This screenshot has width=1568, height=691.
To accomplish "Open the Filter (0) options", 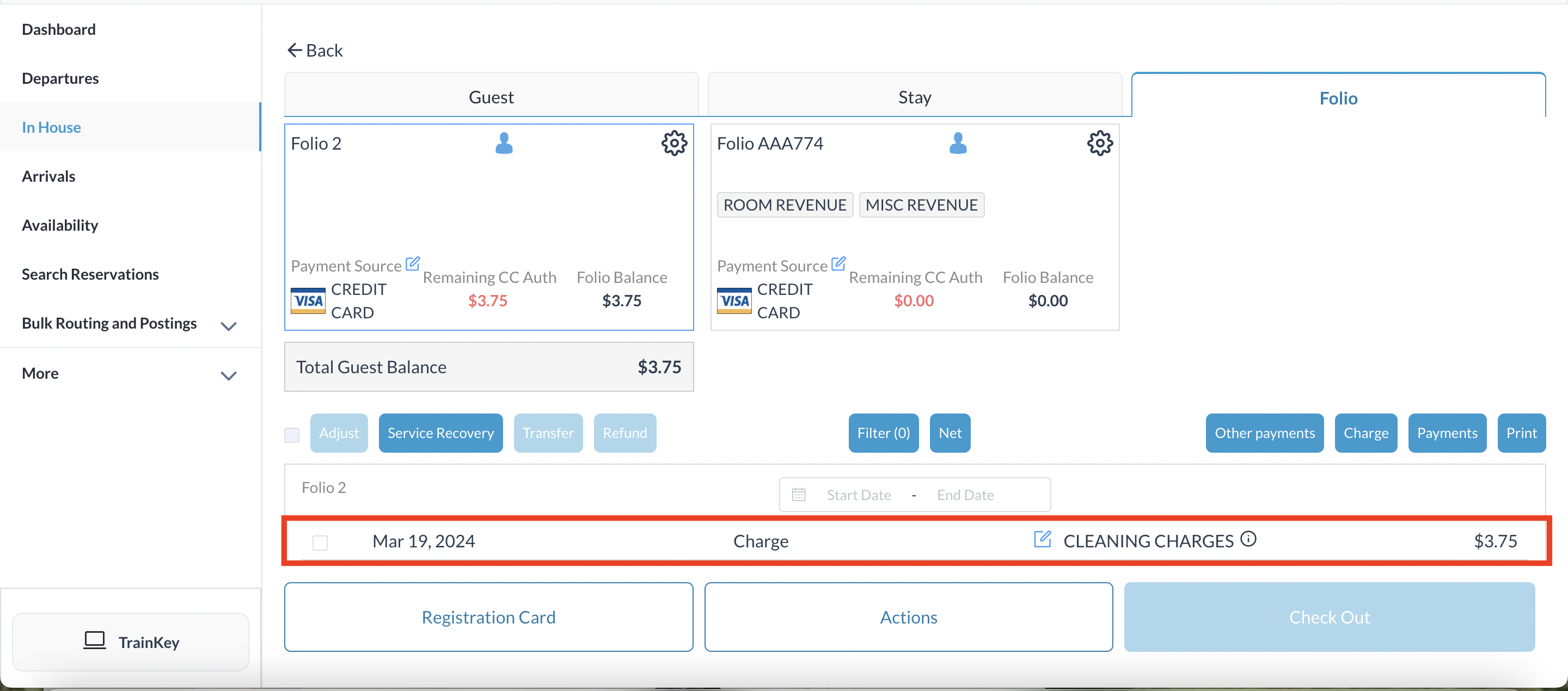I will [883, 433].
